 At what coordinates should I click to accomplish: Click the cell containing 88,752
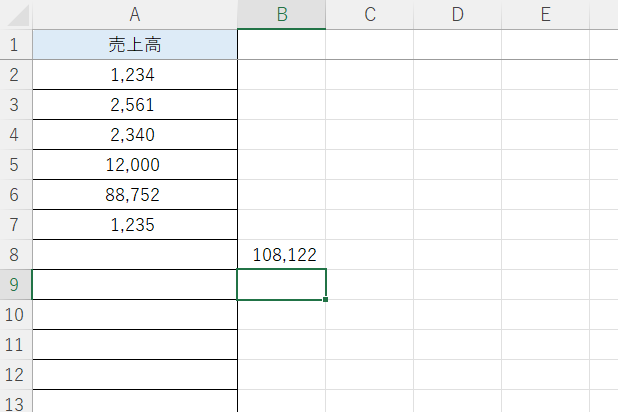pos(135,195)
